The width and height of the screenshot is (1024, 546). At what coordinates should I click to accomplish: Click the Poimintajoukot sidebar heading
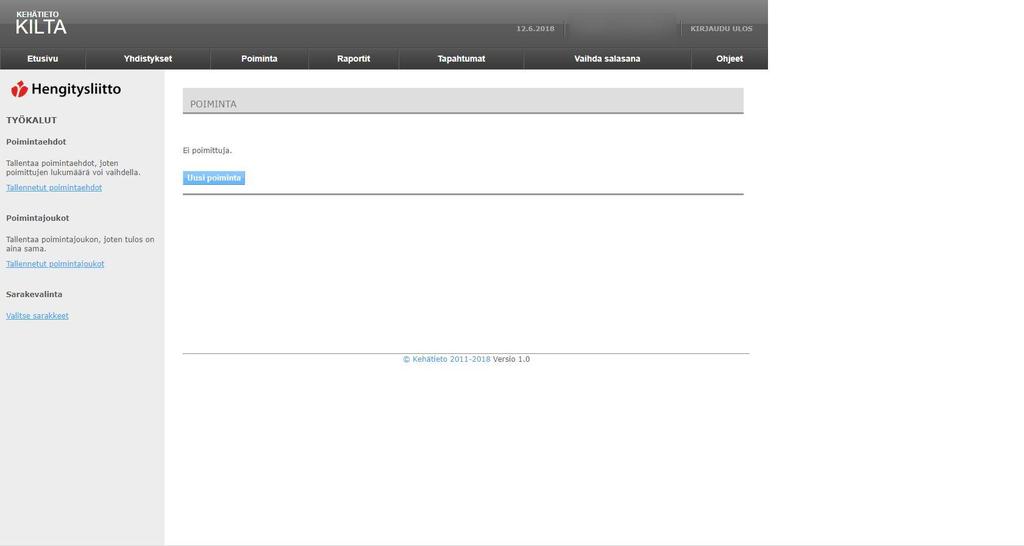pos(37,218)
